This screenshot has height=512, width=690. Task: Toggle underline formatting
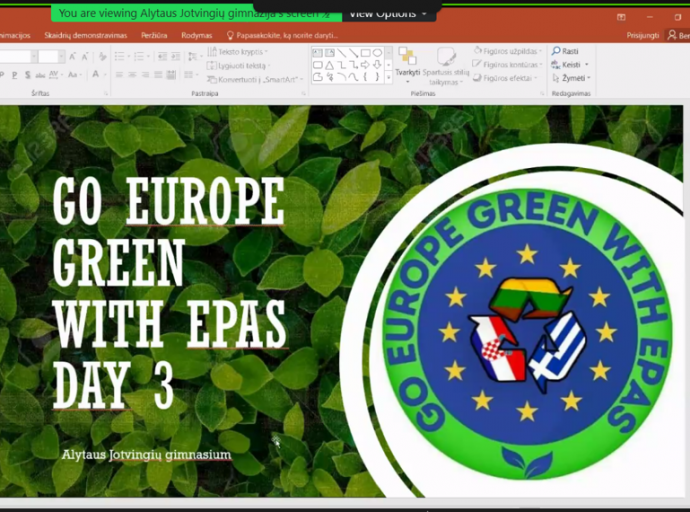(15, 75)
